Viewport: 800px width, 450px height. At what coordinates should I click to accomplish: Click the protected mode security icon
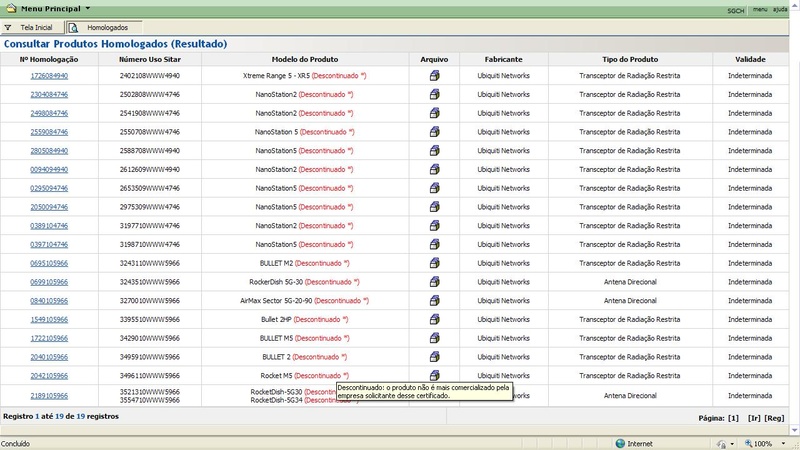721,444
